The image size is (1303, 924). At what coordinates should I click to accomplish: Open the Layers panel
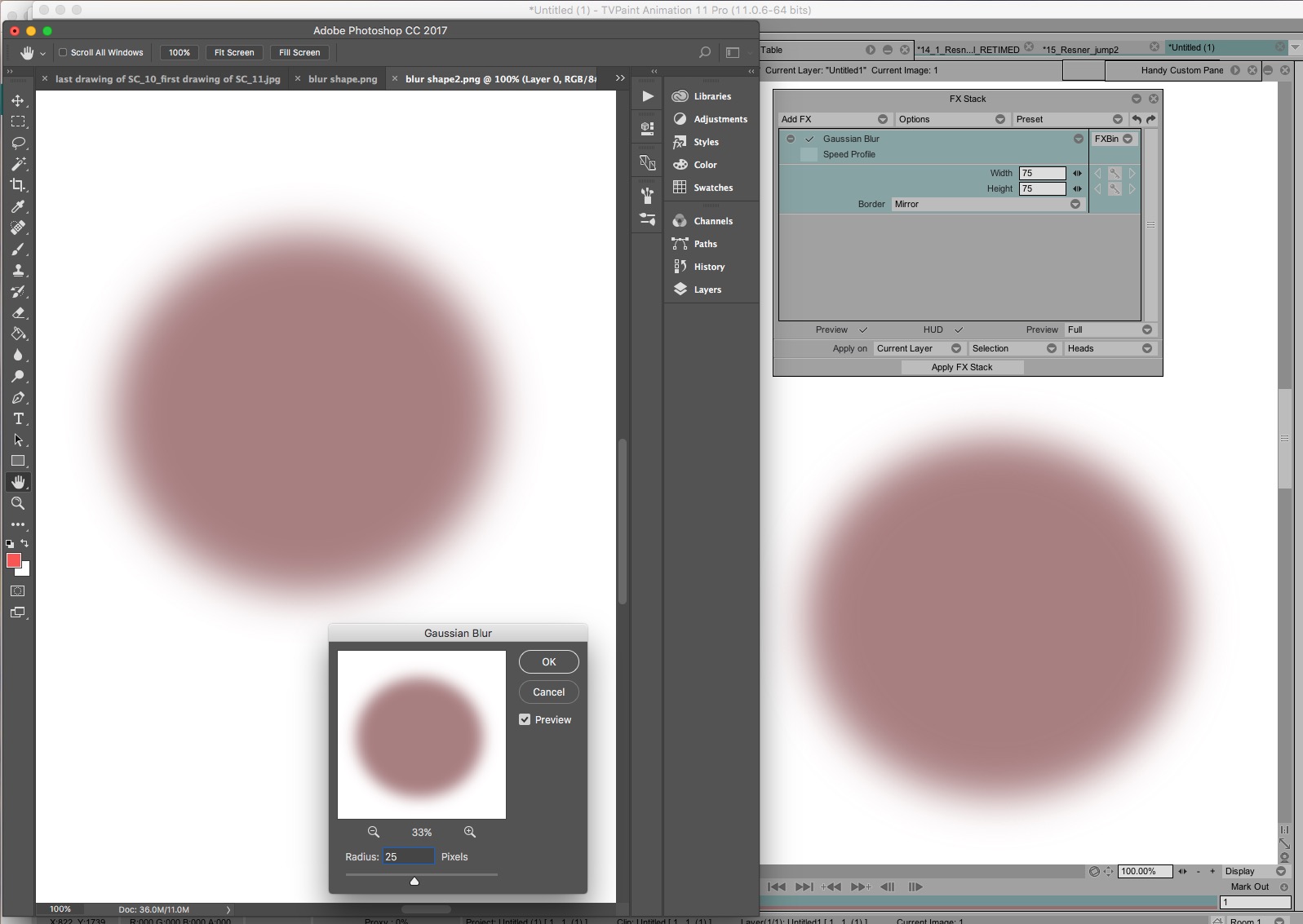[x=707, y=290]
